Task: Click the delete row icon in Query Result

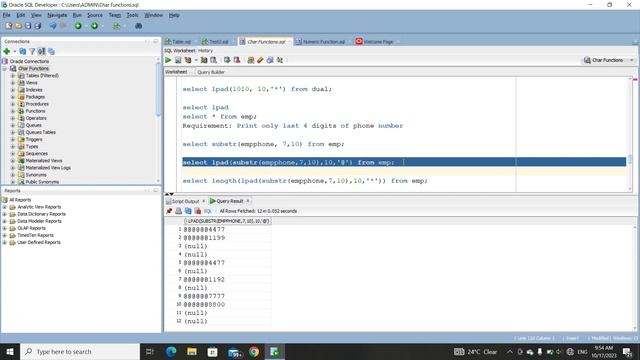Action: 198,211
